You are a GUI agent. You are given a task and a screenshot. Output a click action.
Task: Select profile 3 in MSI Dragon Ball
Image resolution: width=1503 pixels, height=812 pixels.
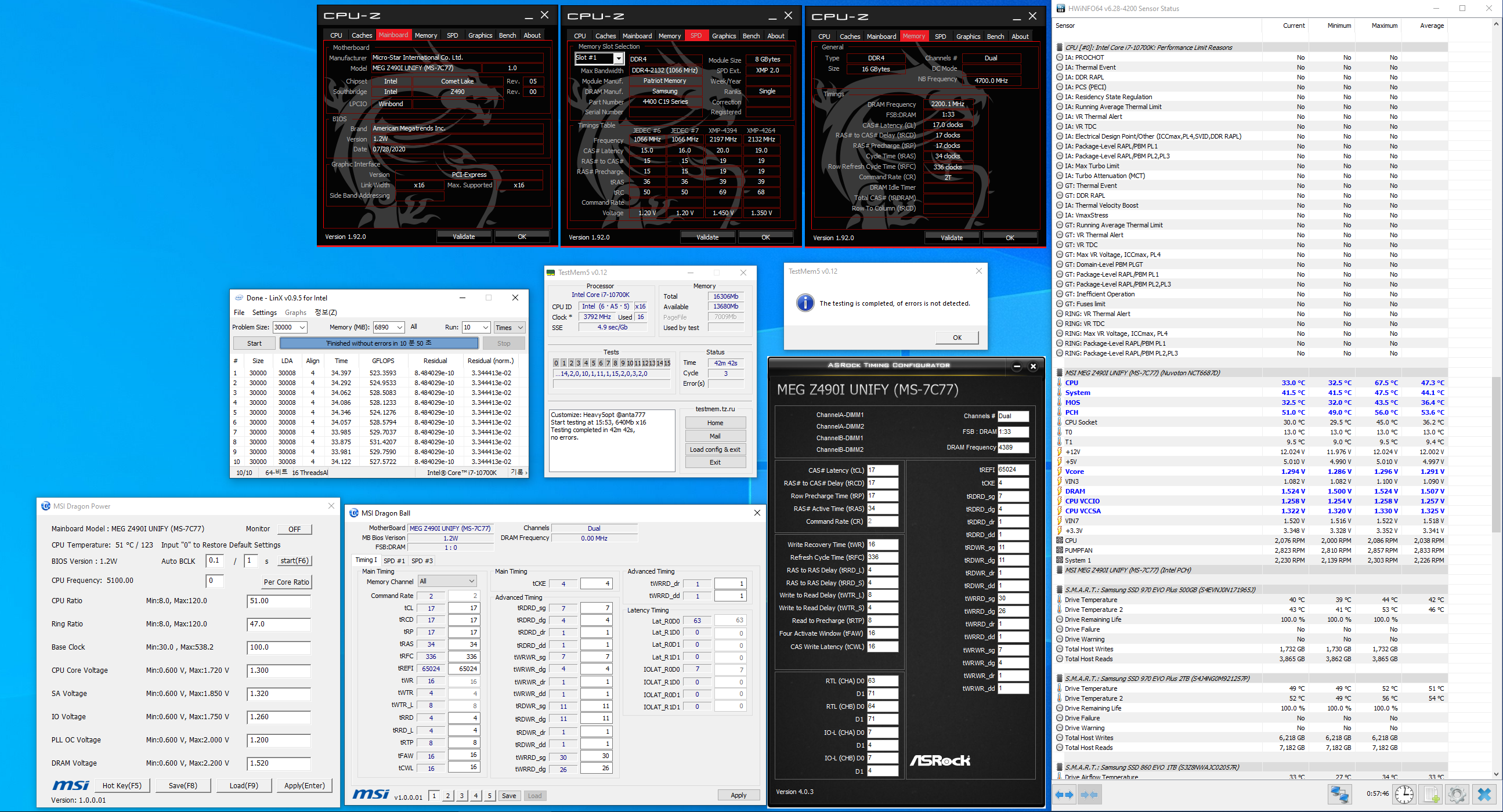[462, 796]
